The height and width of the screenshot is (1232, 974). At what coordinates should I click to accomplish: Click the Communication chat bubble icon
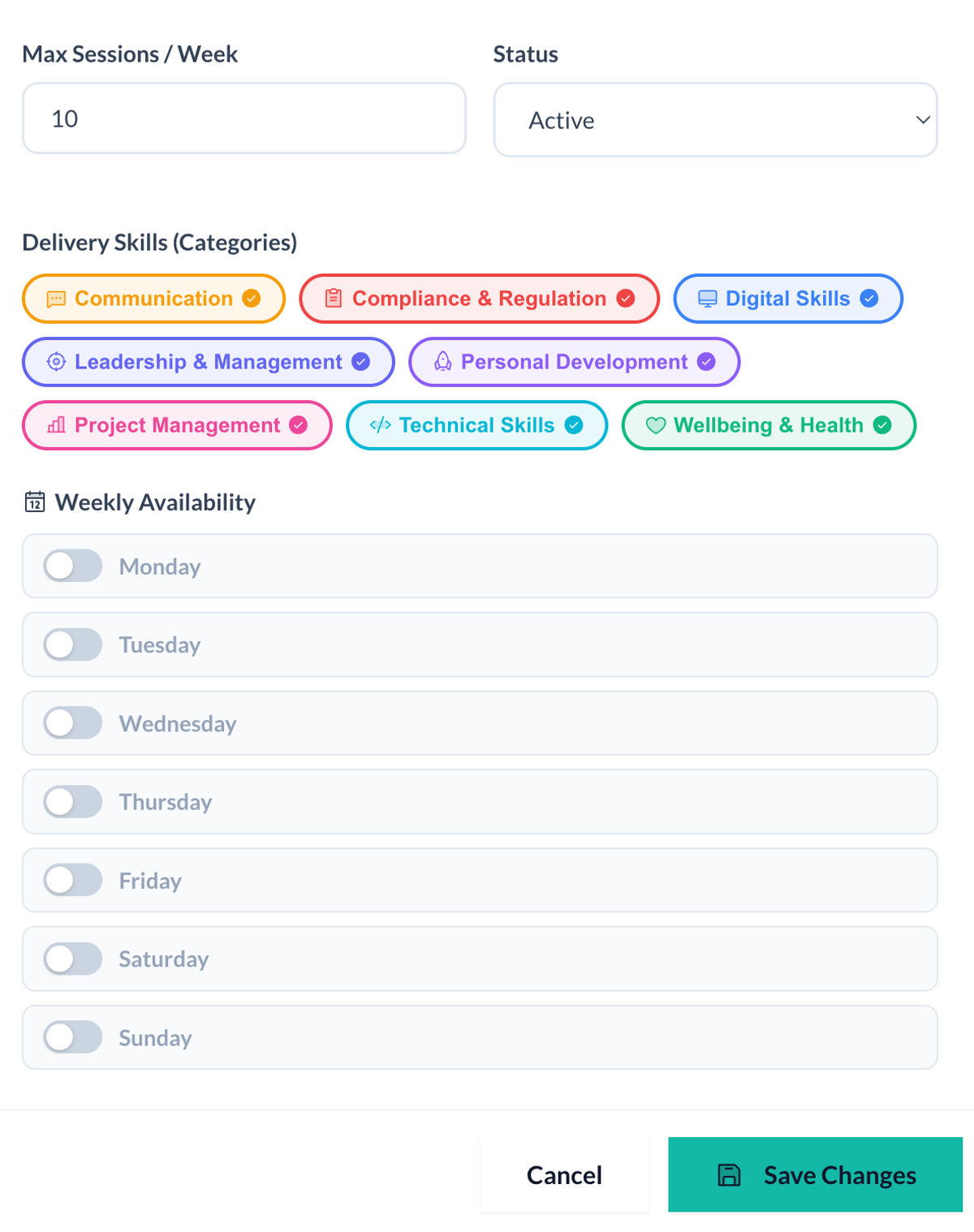pyautogui.click(x=56, y=299)
